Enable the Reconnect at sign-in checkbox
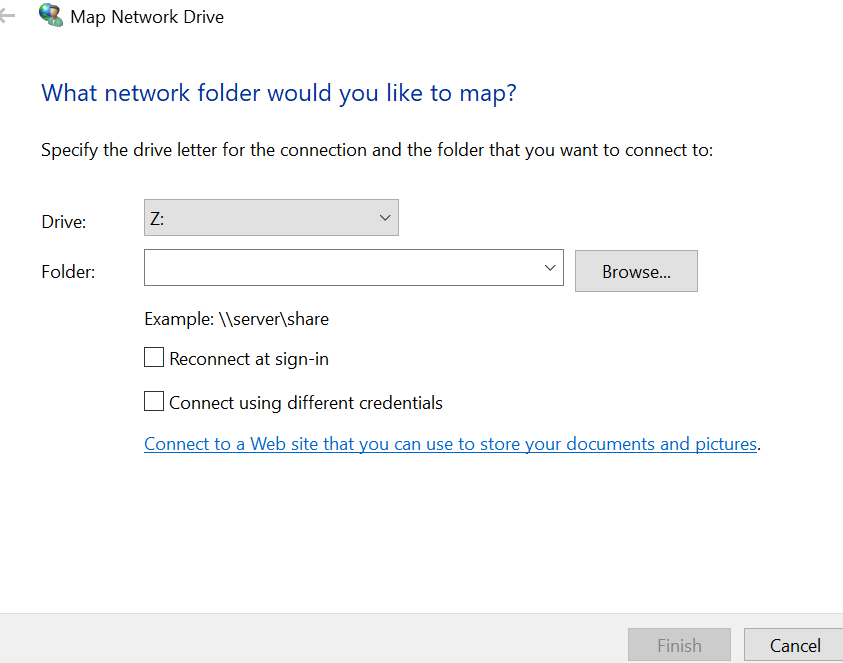Screen dimensions: 843x663 coord(154,357)
